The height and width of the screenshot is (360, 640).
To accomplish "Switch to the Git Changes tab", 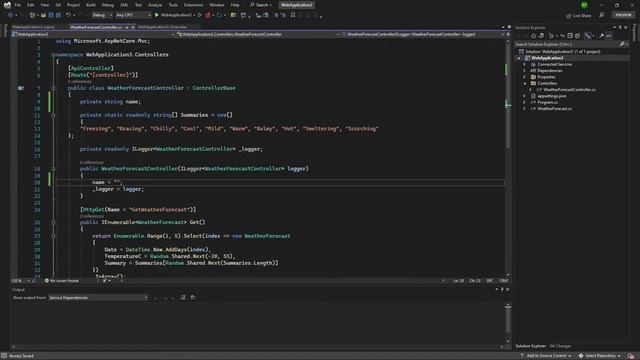I will click(560, 346).
